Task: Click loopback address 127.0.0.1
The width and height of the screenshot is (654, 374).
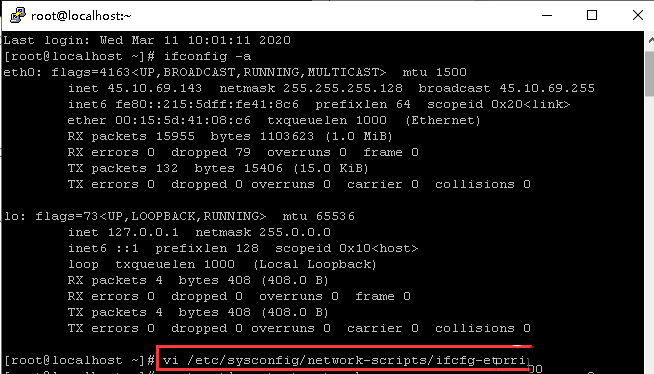Action: (143, 232)
